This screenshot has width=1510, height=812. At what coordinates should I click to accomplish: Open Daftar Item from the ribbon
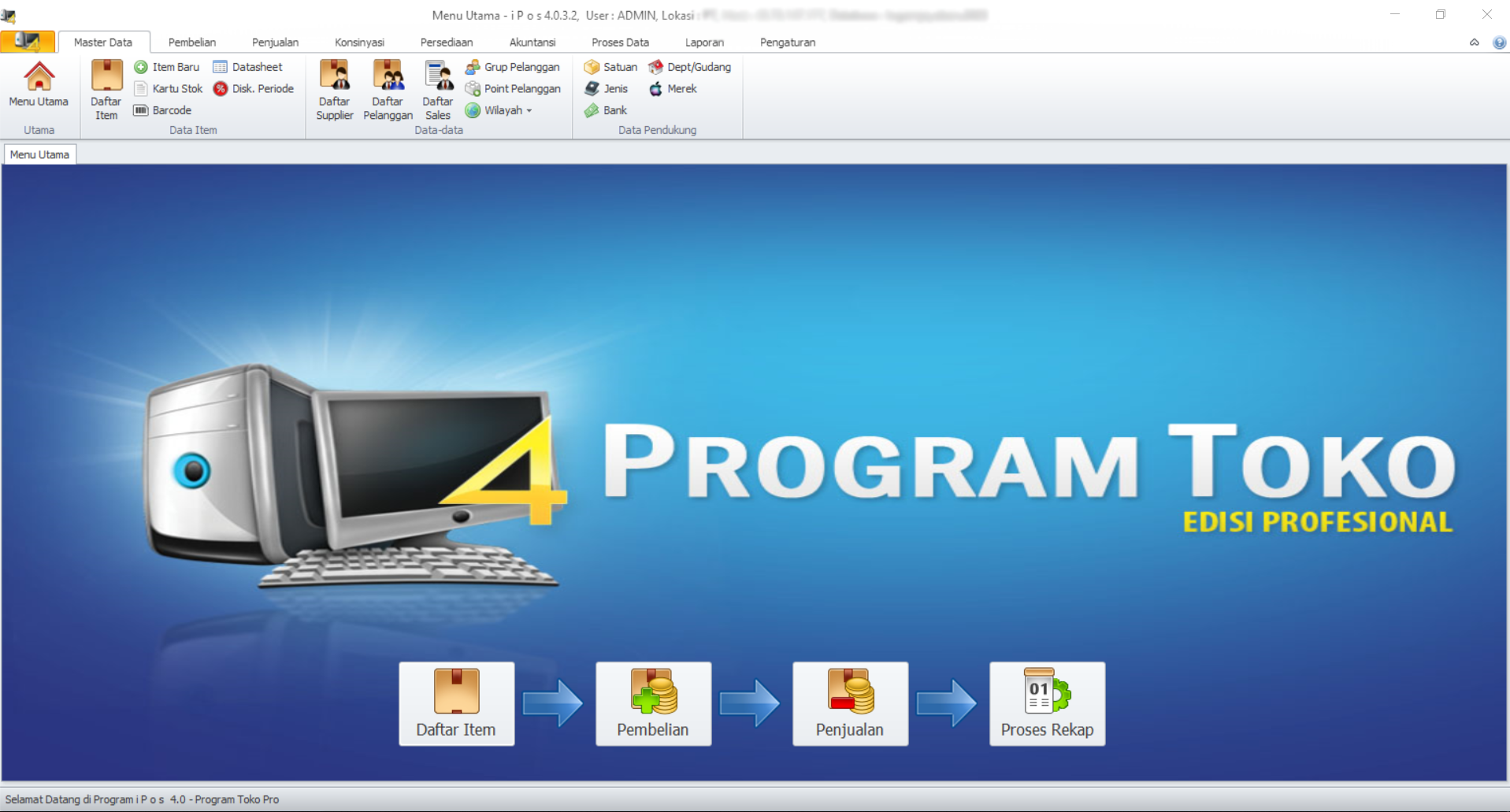(x=106, y=90)
